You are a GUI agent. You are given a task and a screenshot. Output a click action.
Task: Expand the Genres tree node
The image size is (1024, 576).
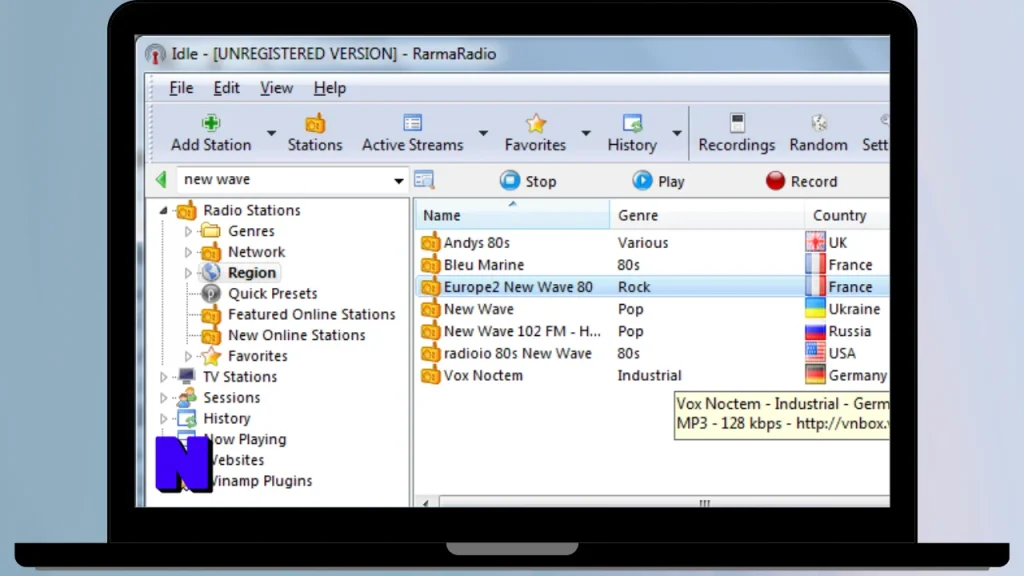coord(188,231)
